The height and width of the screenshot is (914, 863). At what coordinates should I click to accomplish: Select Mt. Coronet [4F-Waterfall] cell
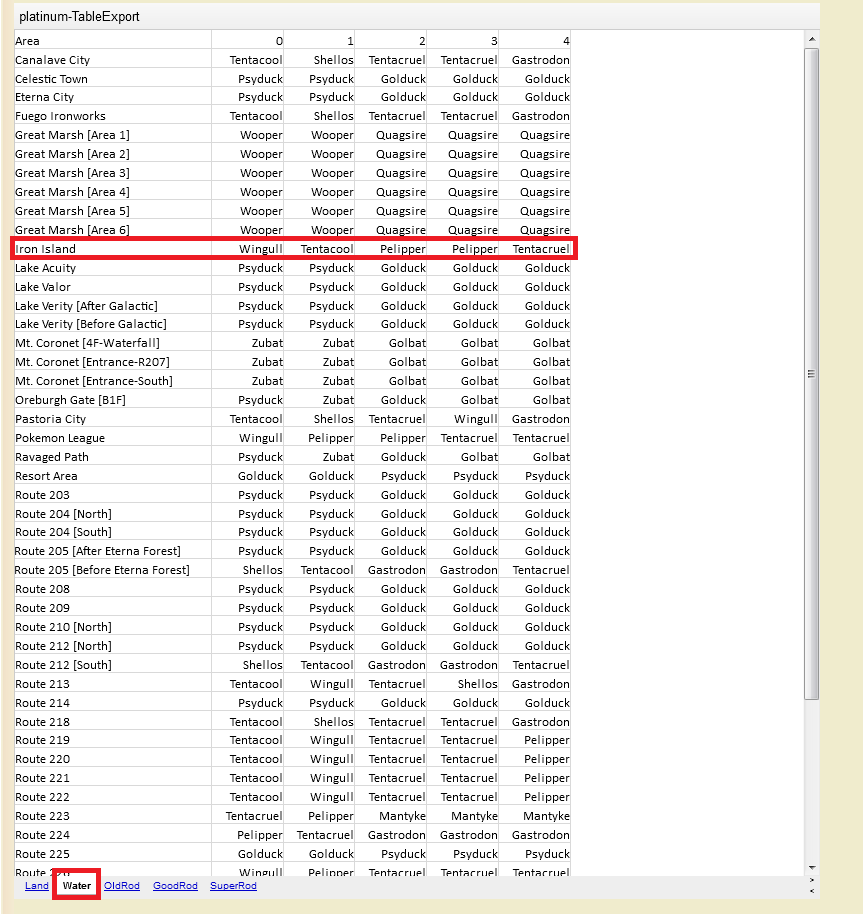(112, 343)
